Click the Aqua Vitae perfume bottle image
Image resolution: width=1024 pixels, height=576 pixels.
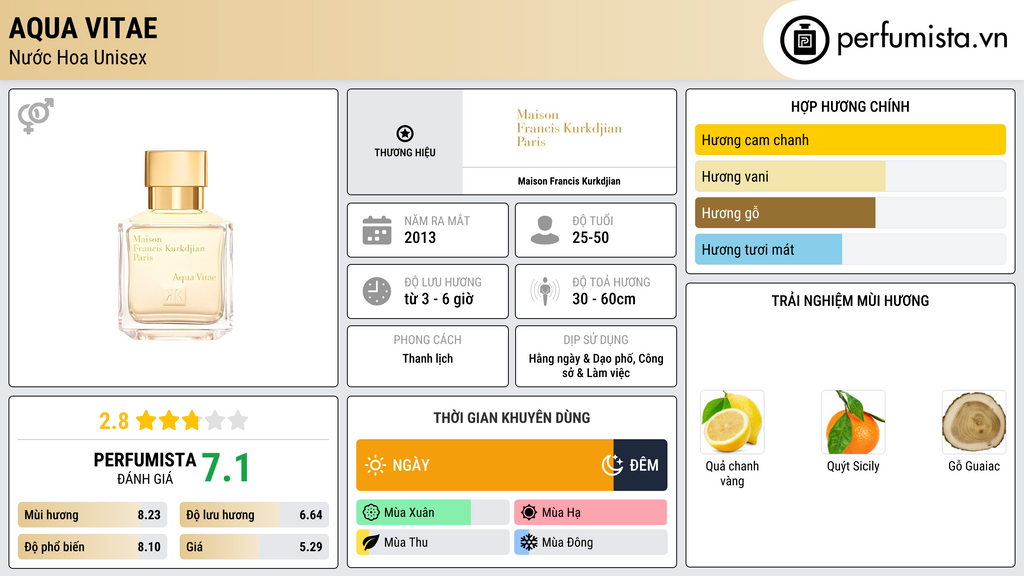coord(175,245)
